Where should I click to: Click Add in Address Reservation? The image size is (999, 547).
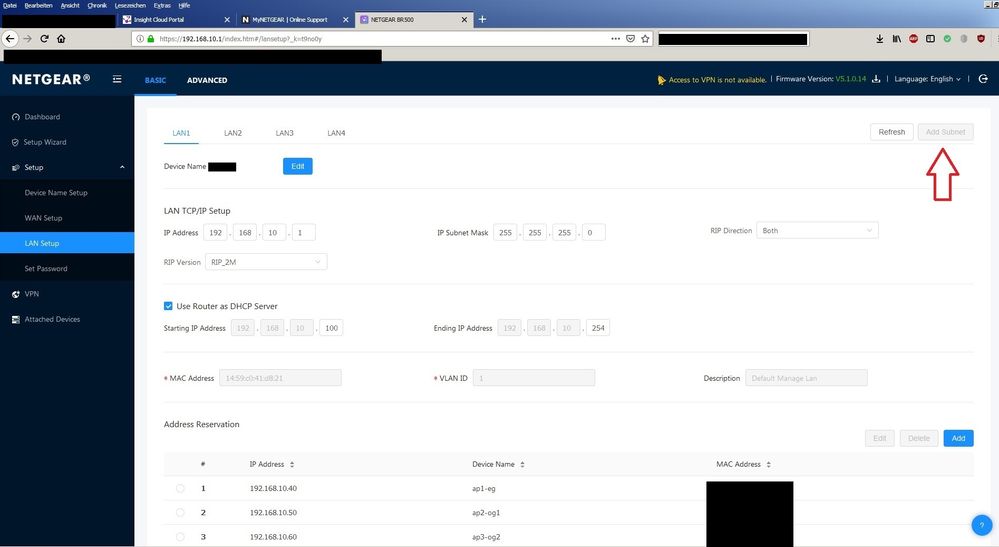click(x=958, y=438)
